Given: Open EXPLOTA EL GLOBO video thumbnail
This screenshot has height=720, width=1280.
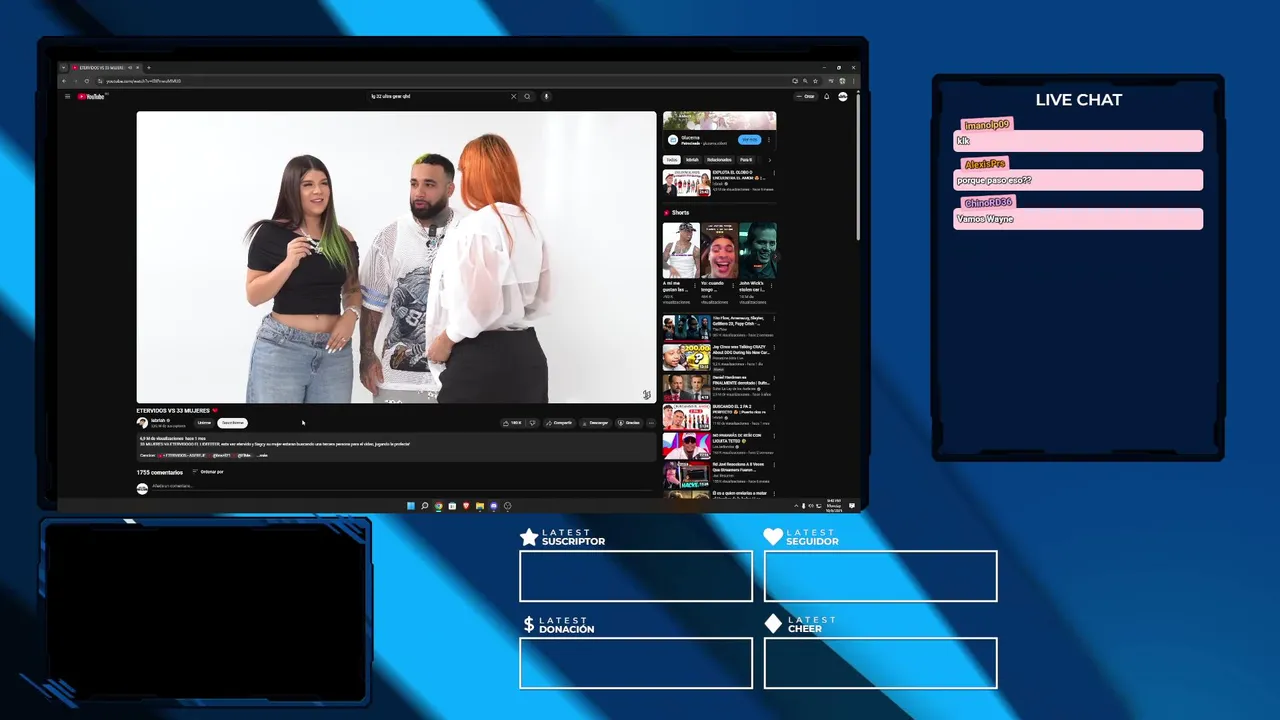Looking at the screenshot, I should [686, 183].
